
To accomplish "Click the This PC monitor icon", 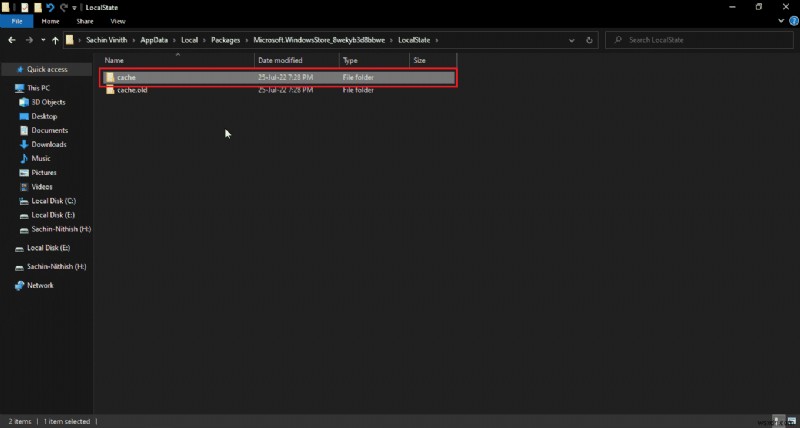I will 19,88.
